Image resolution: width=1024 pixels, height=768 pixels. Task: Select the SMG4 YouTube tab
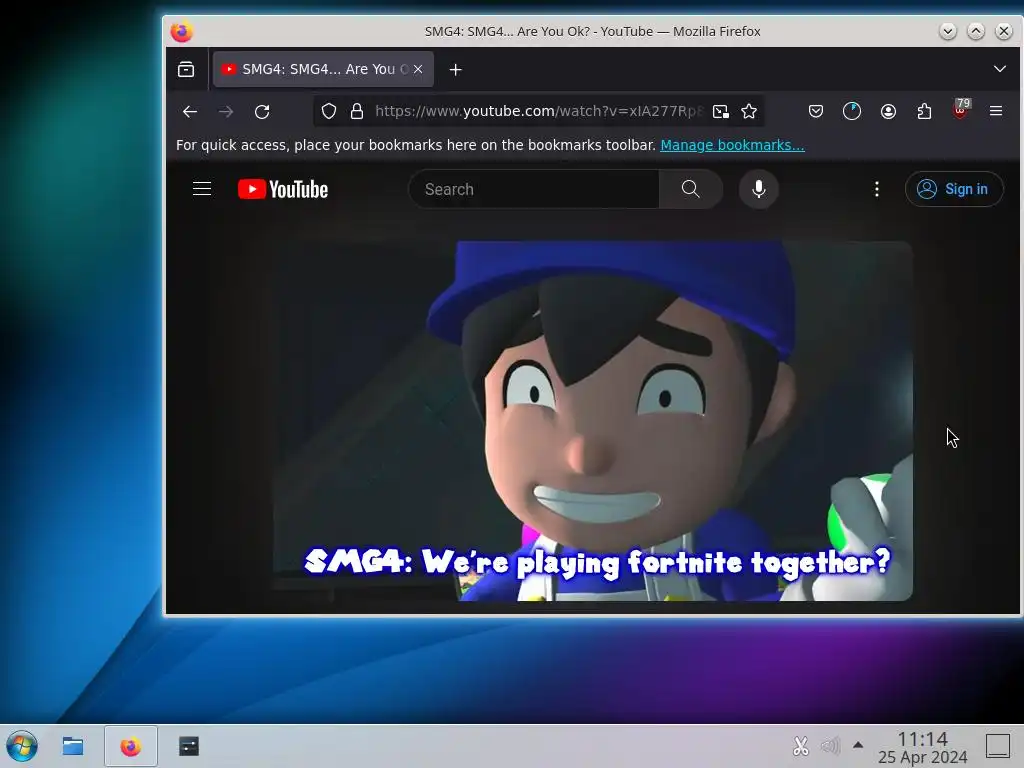tap(323, 69)
